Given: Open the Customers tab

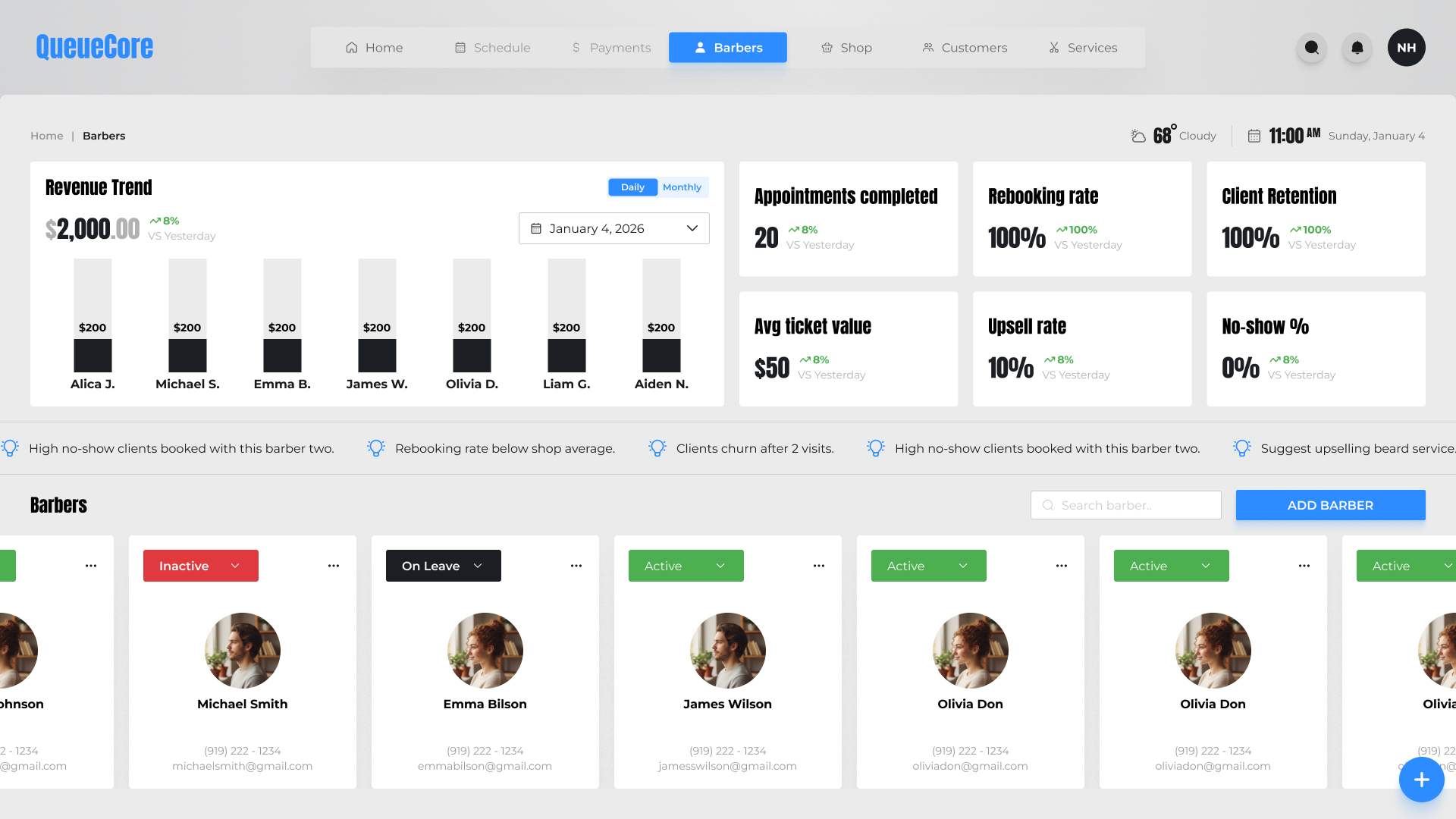Looking at the screenshot, I should (965, 48).
